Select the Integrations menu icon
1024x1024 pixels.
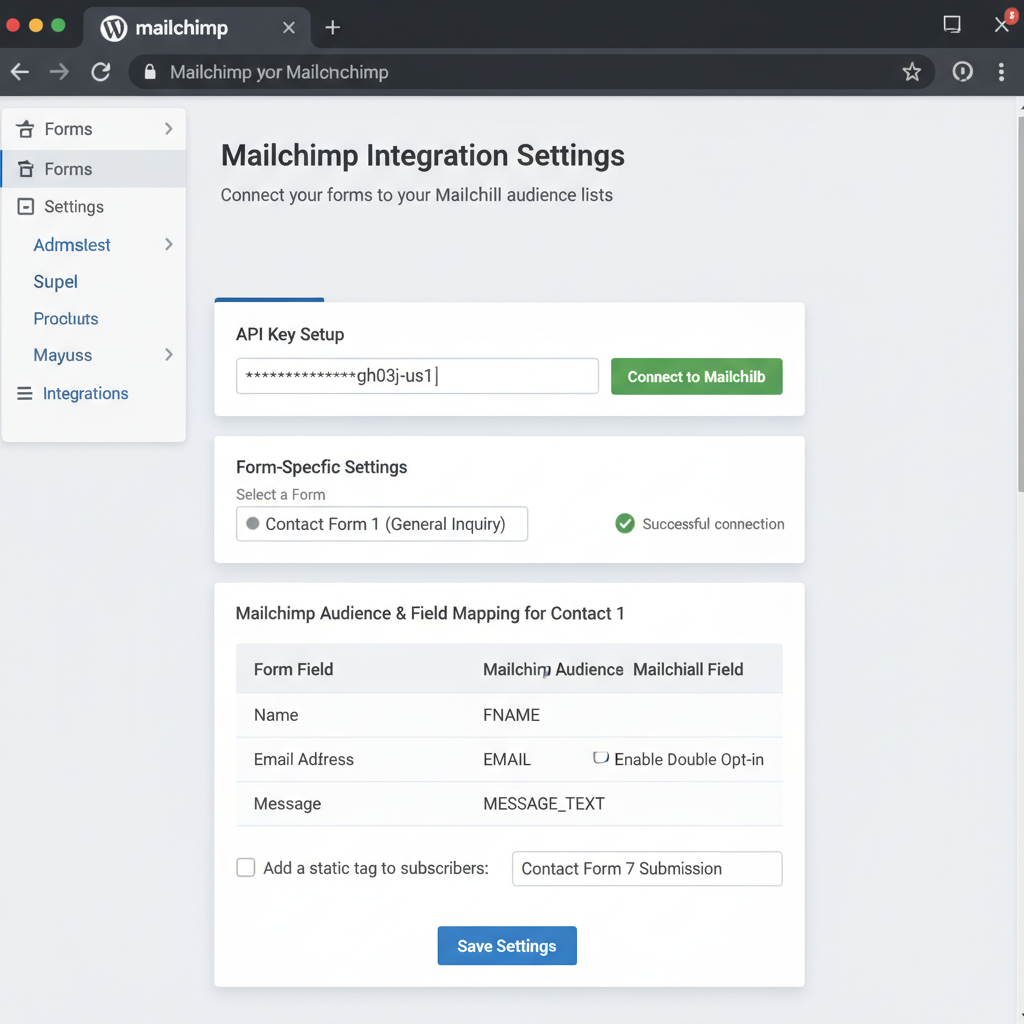click(24, 393)
